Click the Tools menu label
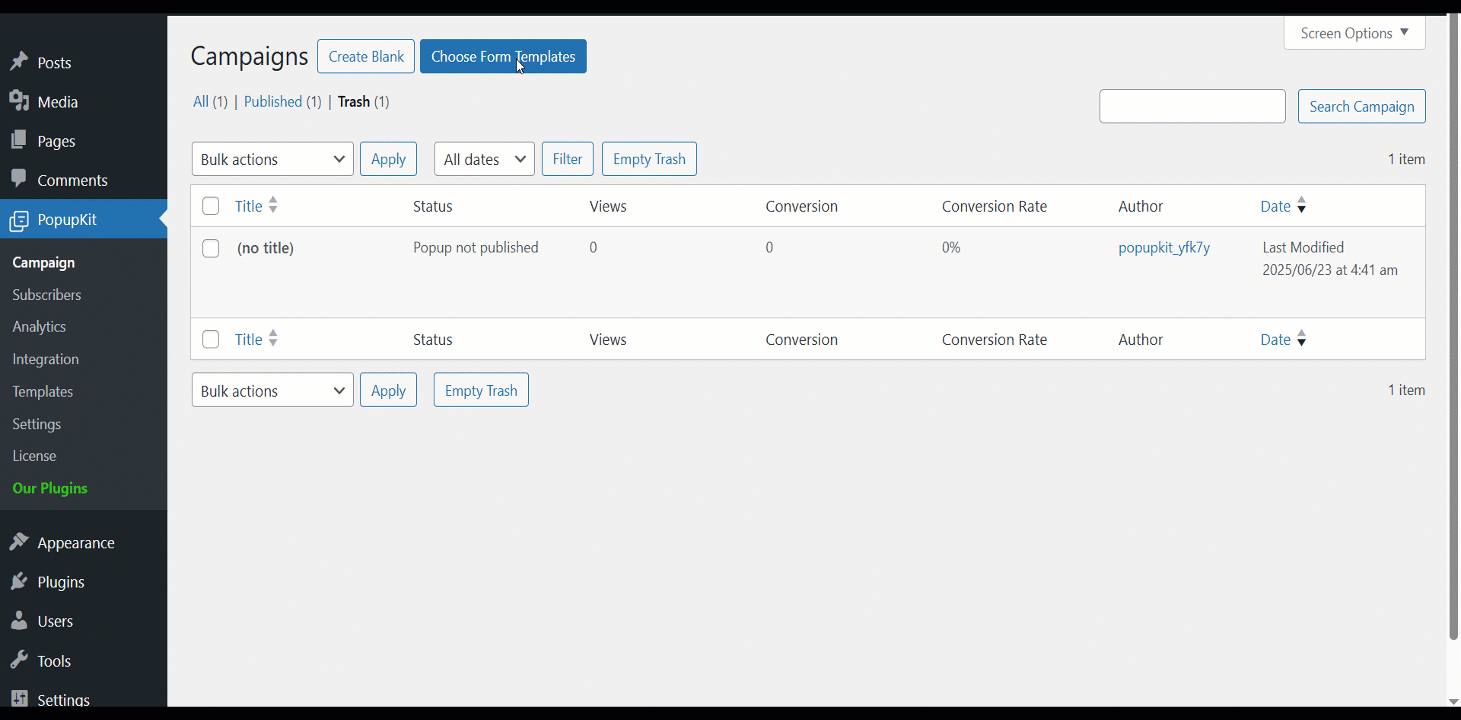Screen dimensions: 1461x720 pyautogui.click(x=54, y=661)
